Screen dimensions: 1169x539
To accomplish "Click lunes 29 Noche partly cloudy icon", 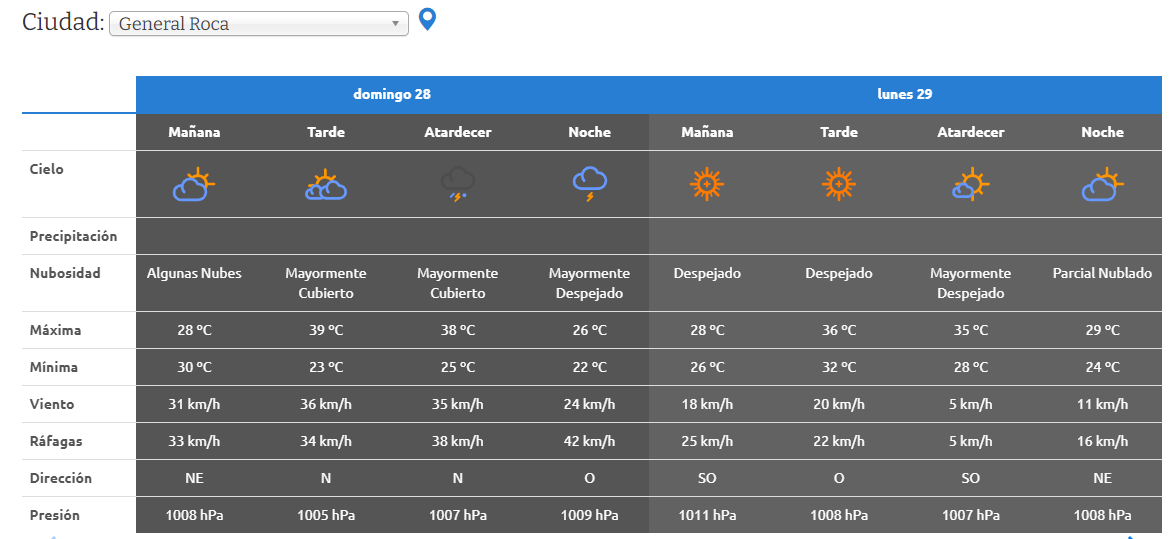I will (x=1102, y=184).
